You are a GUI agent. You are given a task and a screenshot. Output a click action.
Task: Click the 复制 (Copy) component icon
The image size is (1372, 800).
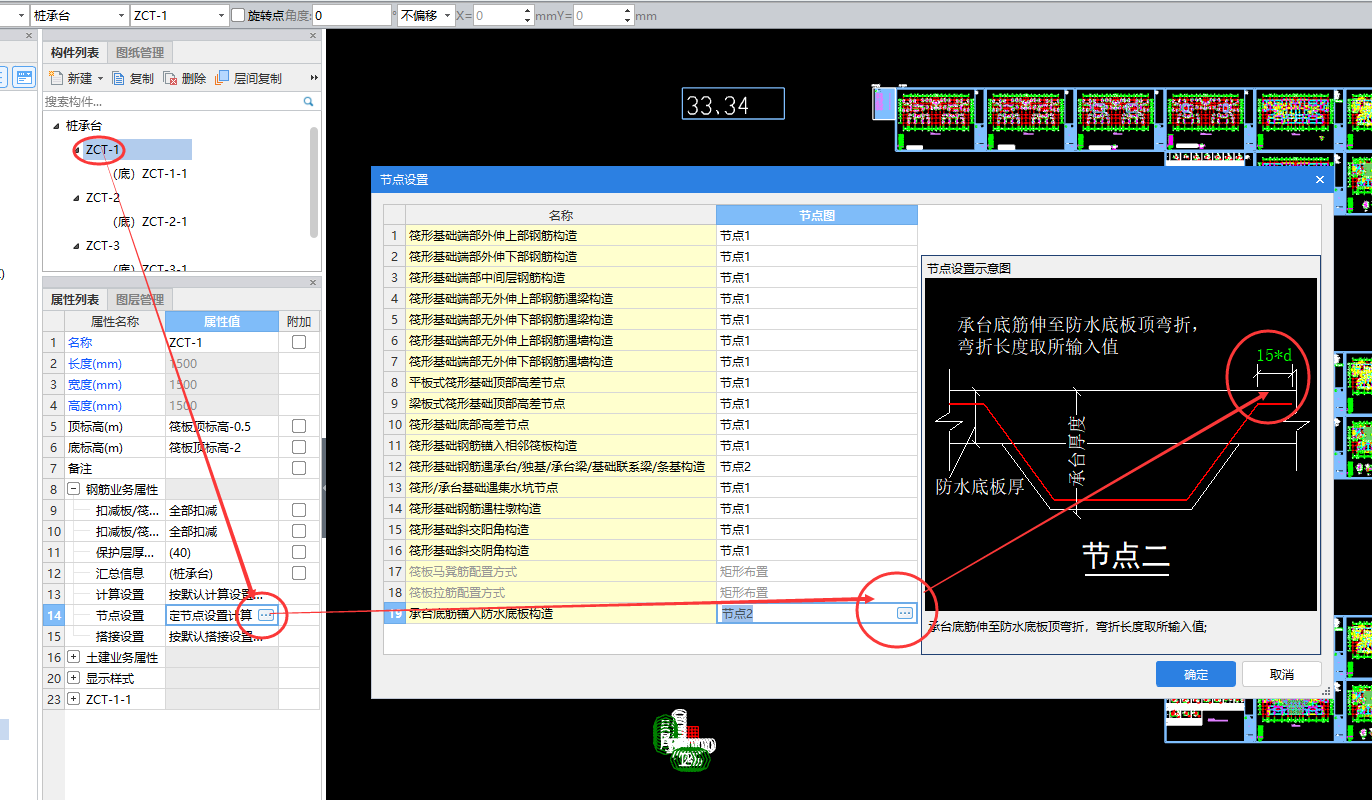(x=118, y=78)
